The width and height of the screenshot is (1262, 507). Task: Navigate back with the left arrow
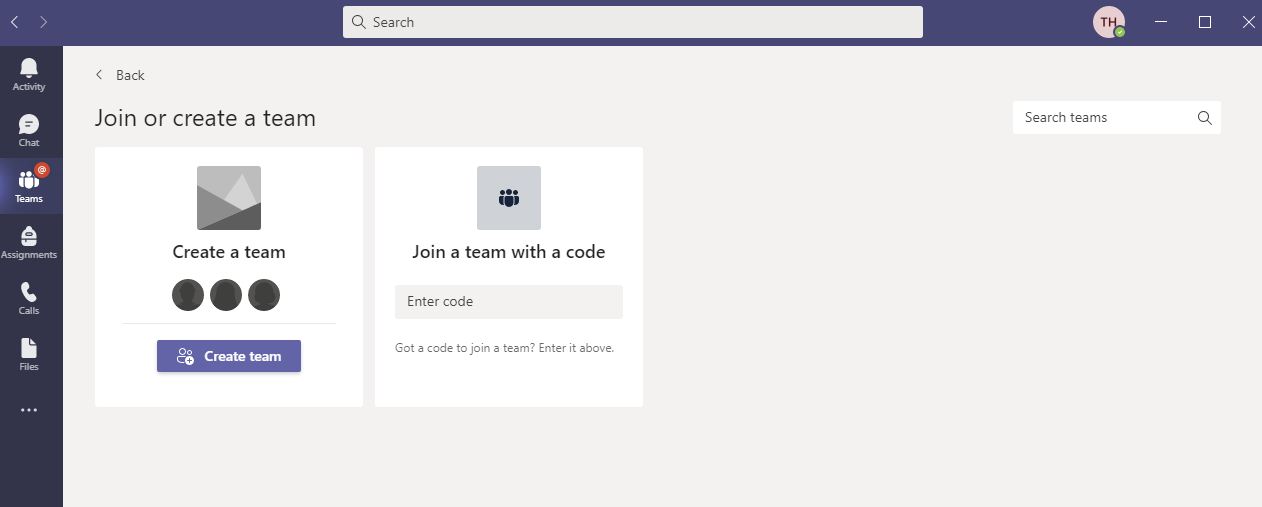[15, 22]
